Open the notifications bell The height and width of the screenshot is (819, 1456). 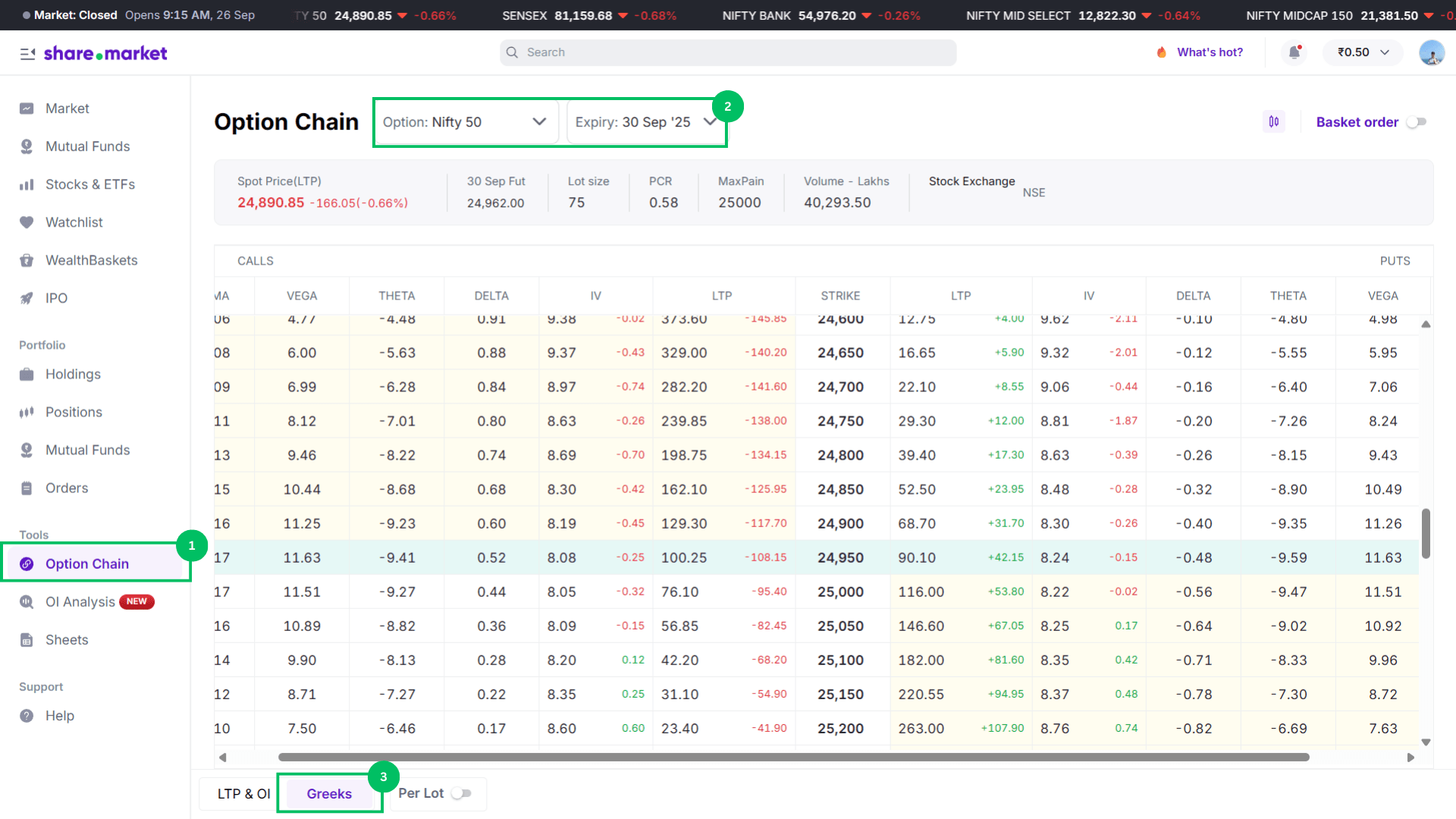(1294, 52)
